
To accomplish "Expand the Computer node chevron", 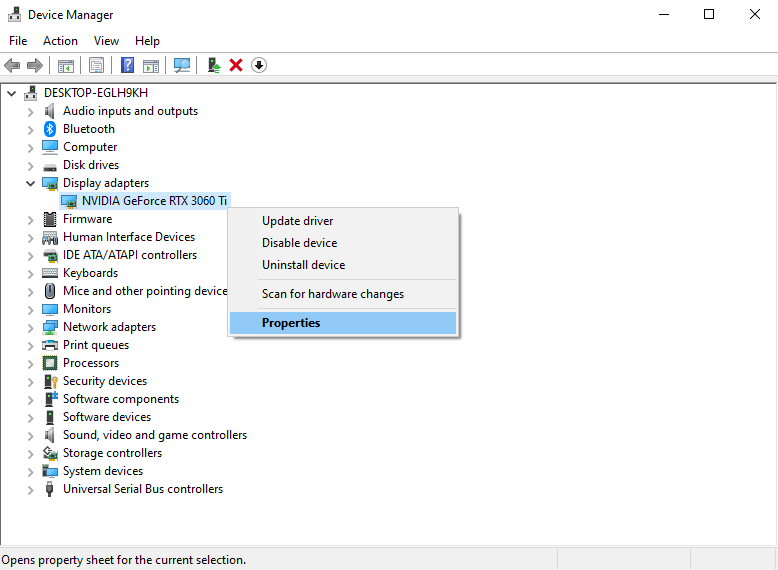I will pos(30,148).
